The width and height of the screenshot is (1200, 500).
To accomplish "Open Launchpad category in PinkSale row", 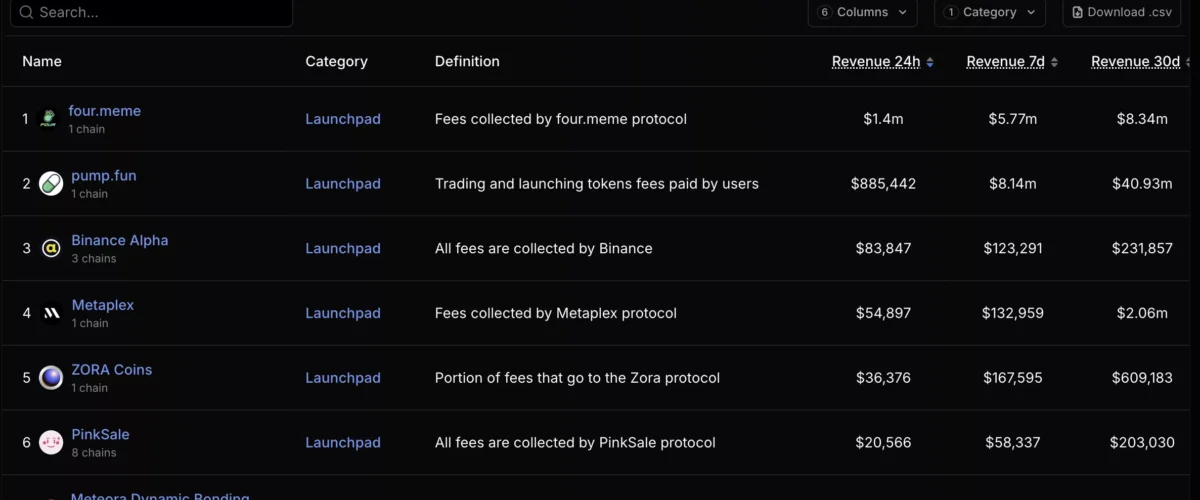I will coord(343,443).
